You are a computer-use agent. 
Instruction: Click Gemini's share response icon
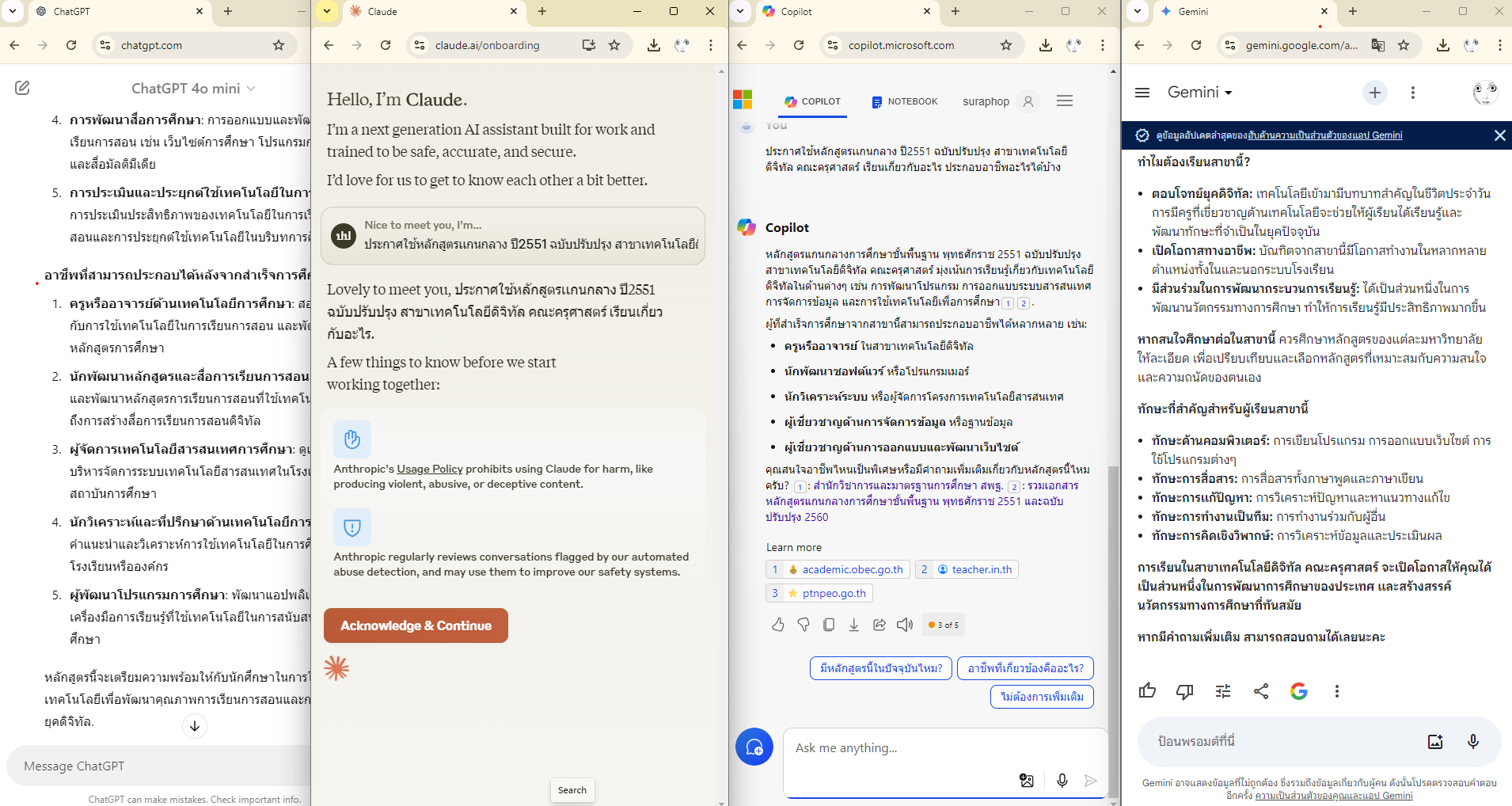(x=1261, y=691)
